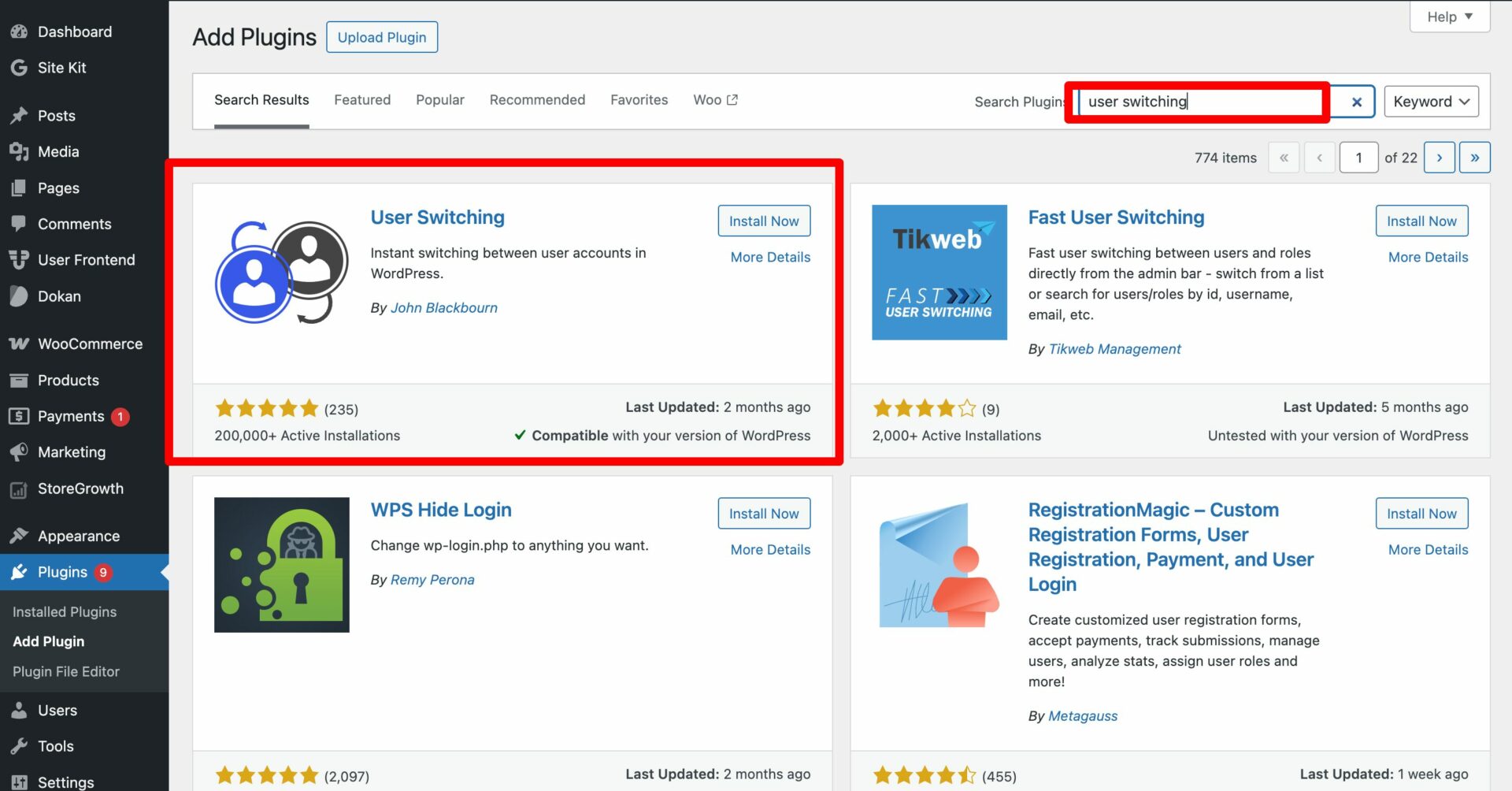The width and height of the screenshot is (1512, 791).
Task: Click the StoreGrowth chart icon
Action: click(x=19, y=489)
